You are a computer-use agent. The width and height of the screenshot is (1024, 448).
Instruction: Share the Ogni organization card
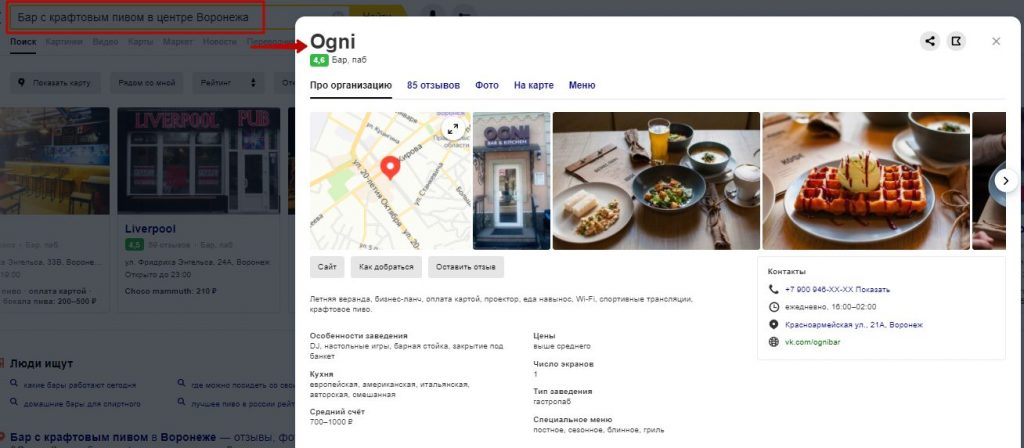pyautogui.click(x=930, y=41)
